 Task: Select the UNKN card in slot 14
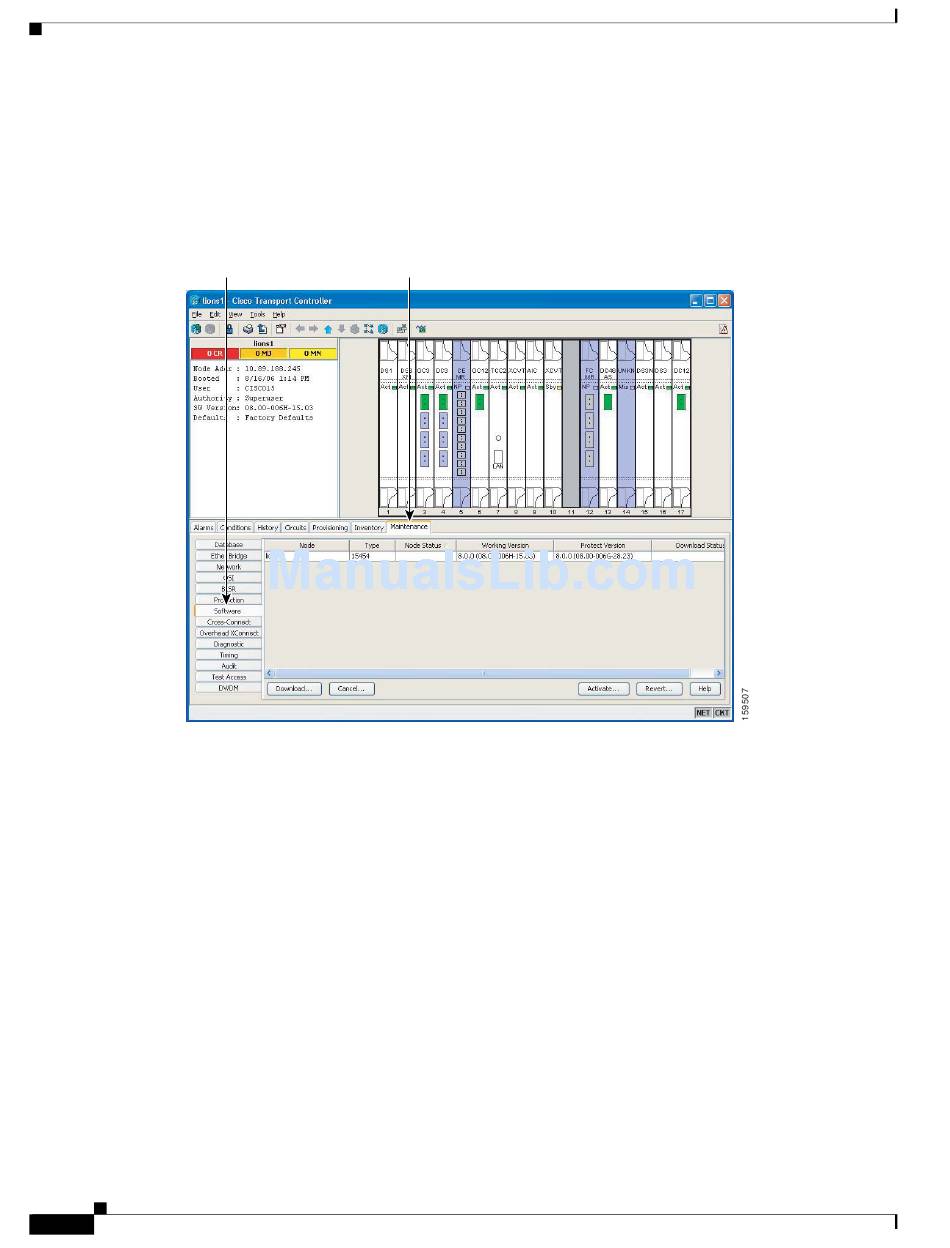(x=626, y=424)
